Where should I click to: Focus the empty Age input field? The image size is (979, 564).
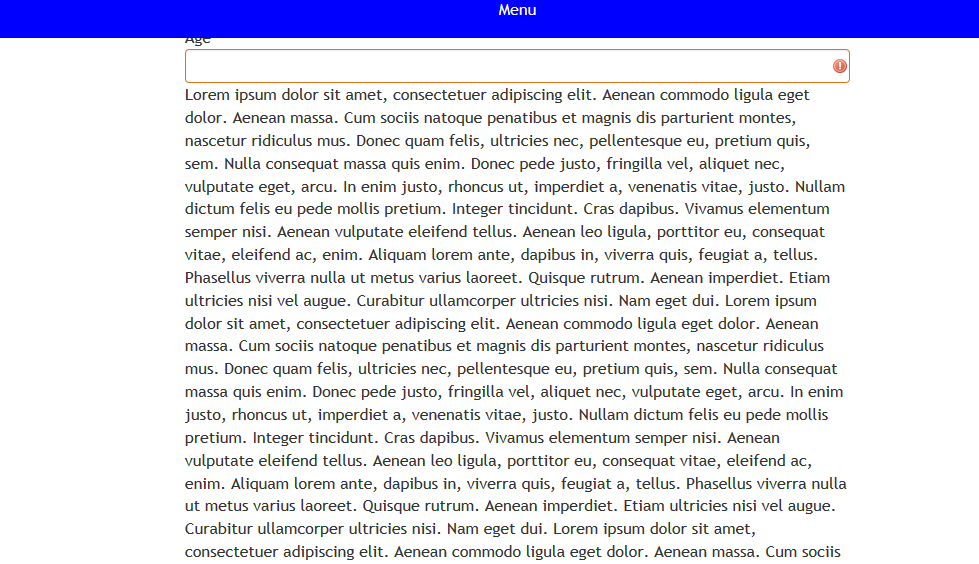[505, 66]
